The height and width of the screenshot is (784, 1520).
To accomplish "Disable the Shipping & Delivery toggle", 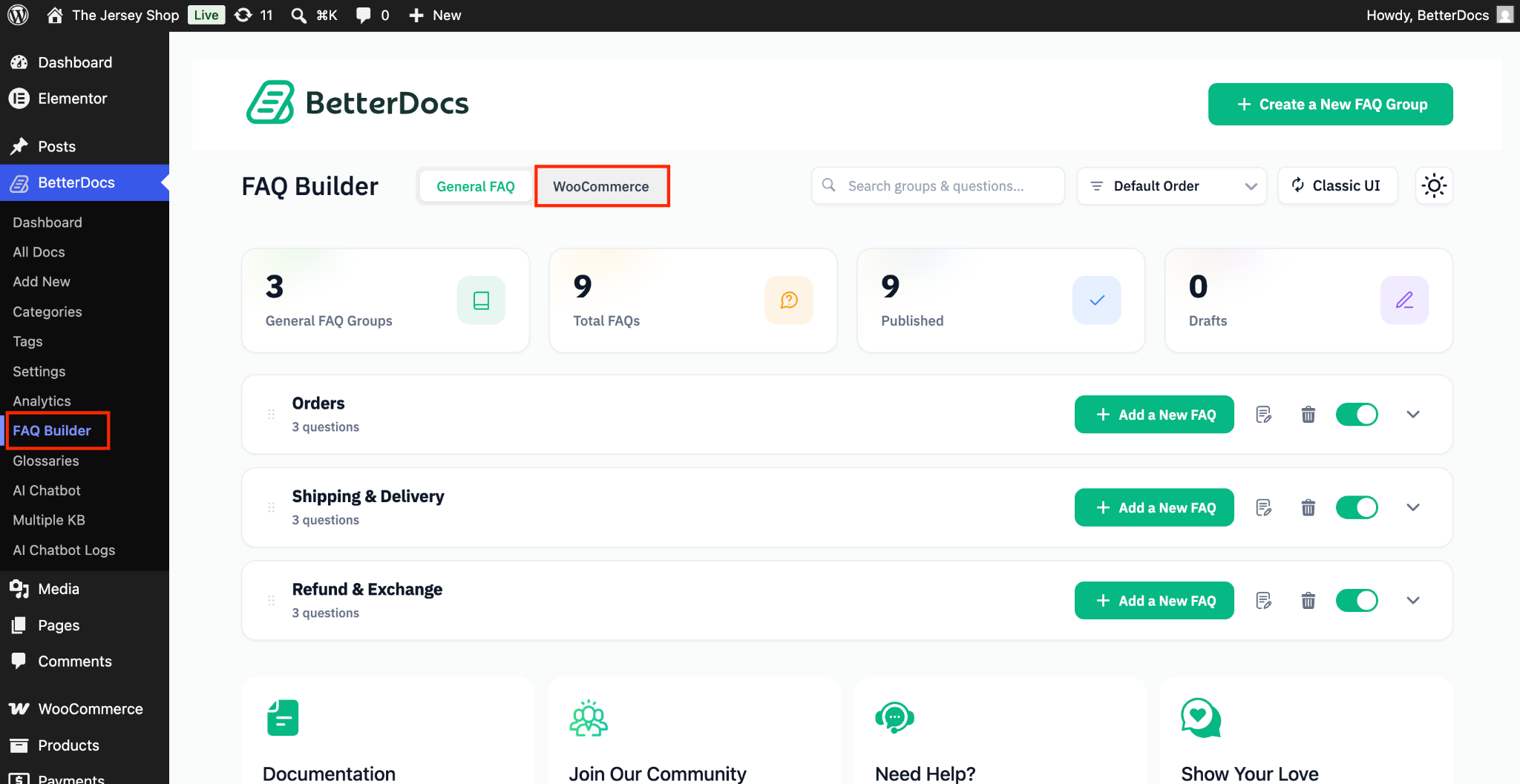I will click(x=1357, y=507).
